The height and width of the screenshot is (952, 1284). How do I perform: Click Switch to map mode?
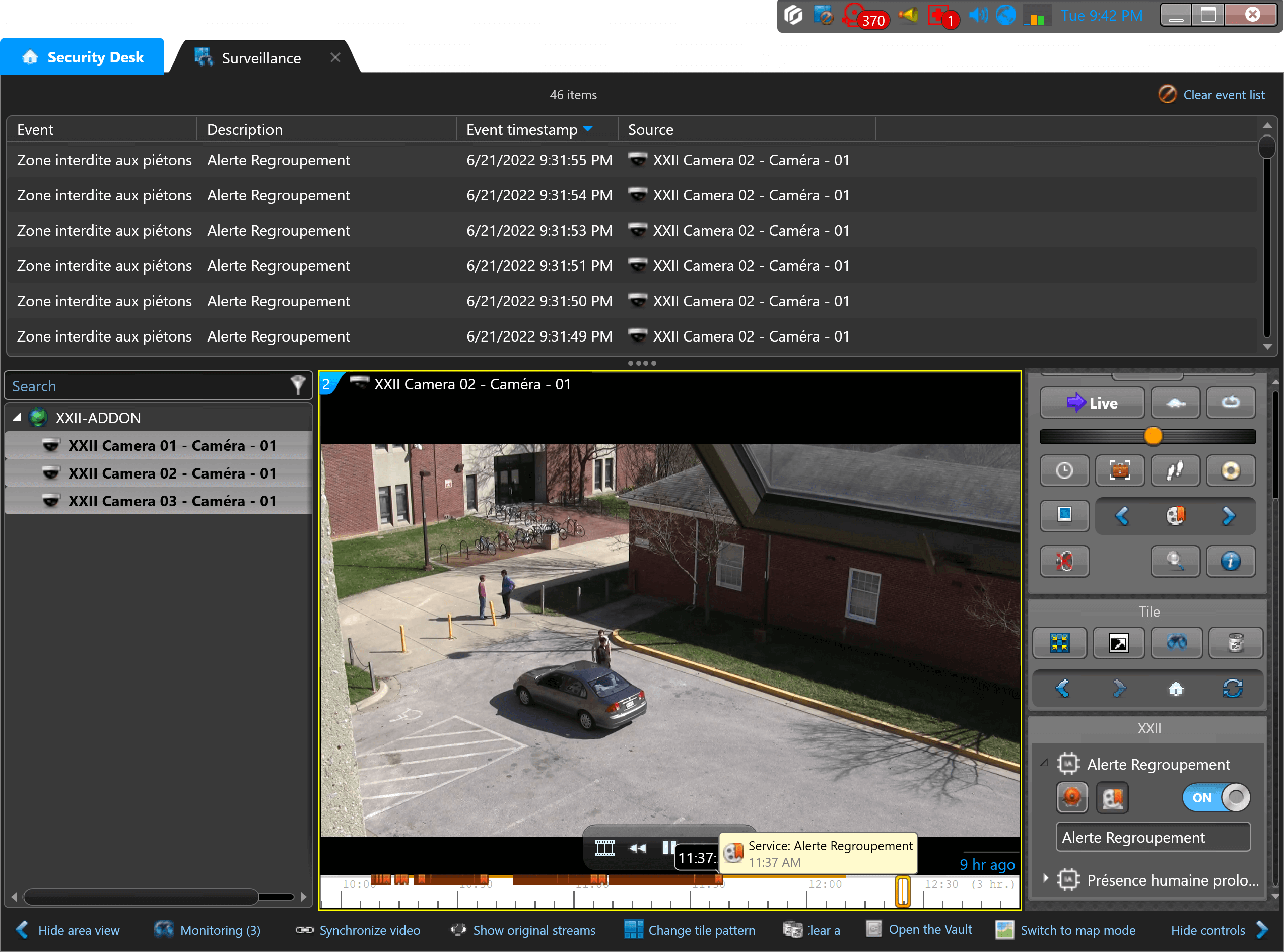(x=1076, y=930)
